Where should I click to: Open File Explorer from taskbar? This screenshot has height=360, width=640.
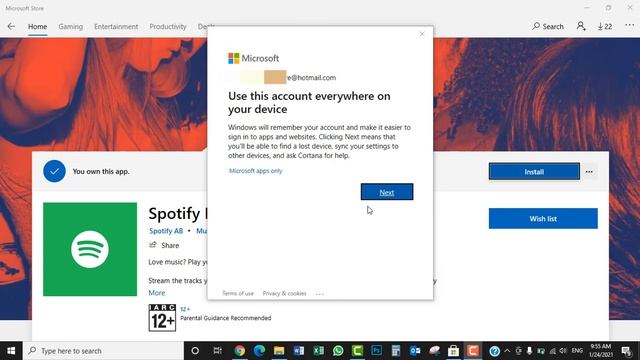coord(279,351)
